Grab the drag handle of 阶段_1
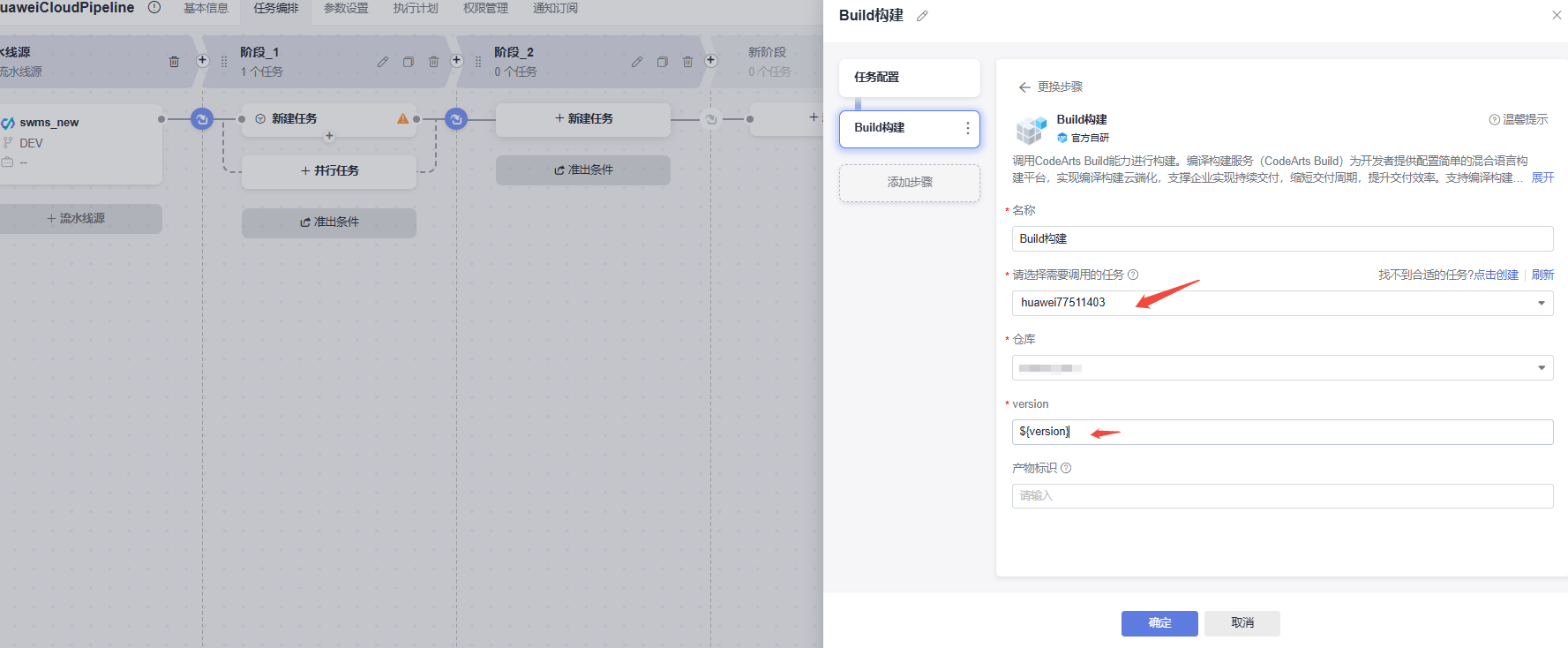 [x=224, y=62]
